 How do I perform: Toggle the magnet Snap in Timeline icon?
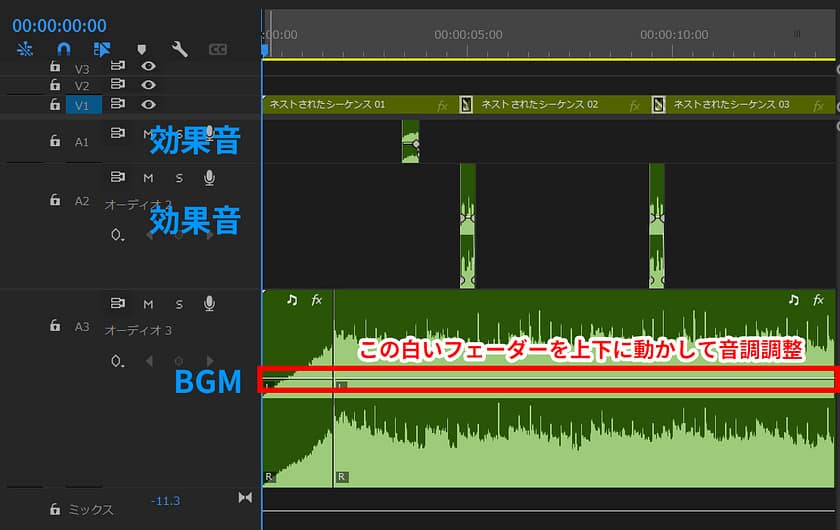tap(63, 49)
